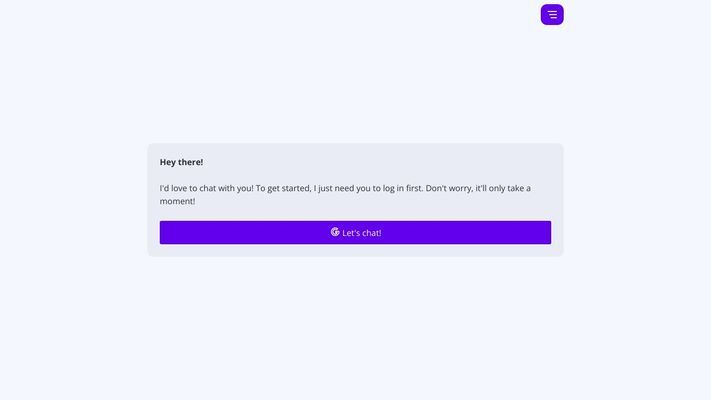Screen dimensions: 711x400
Task: Select the "Hey there!" heading
Action: pyautogui.click(x=181, y=162)
